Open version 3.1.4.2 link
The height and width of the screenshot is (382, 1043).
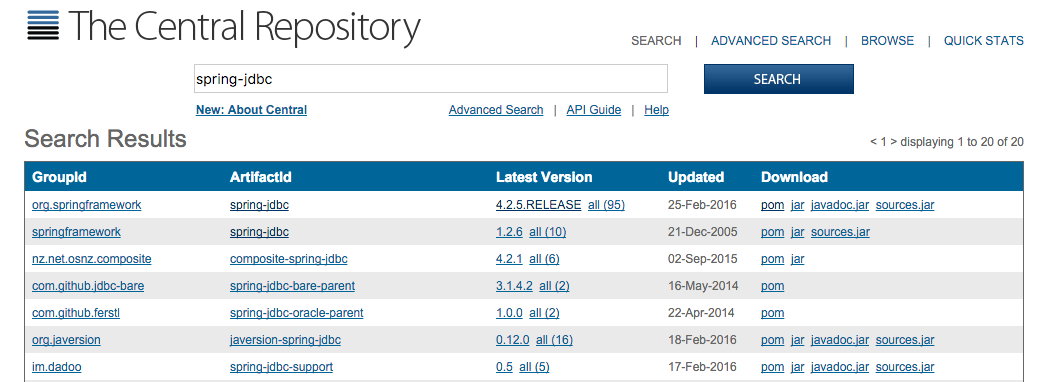514,286
